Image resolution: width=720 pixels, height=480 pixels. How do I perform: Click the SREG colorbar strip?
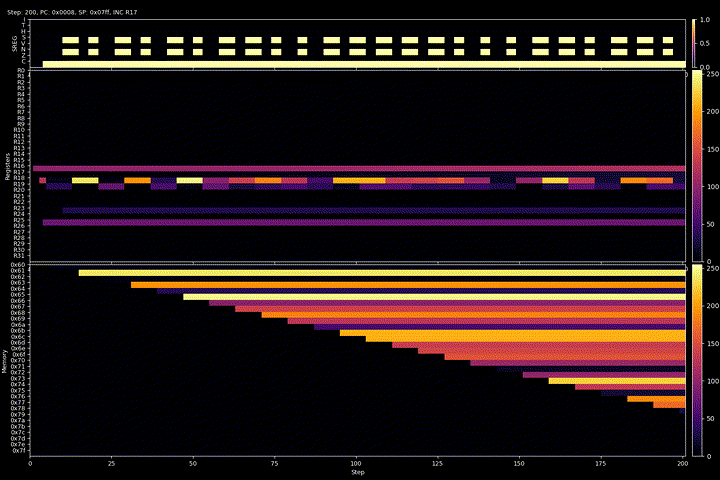[694, 43]
